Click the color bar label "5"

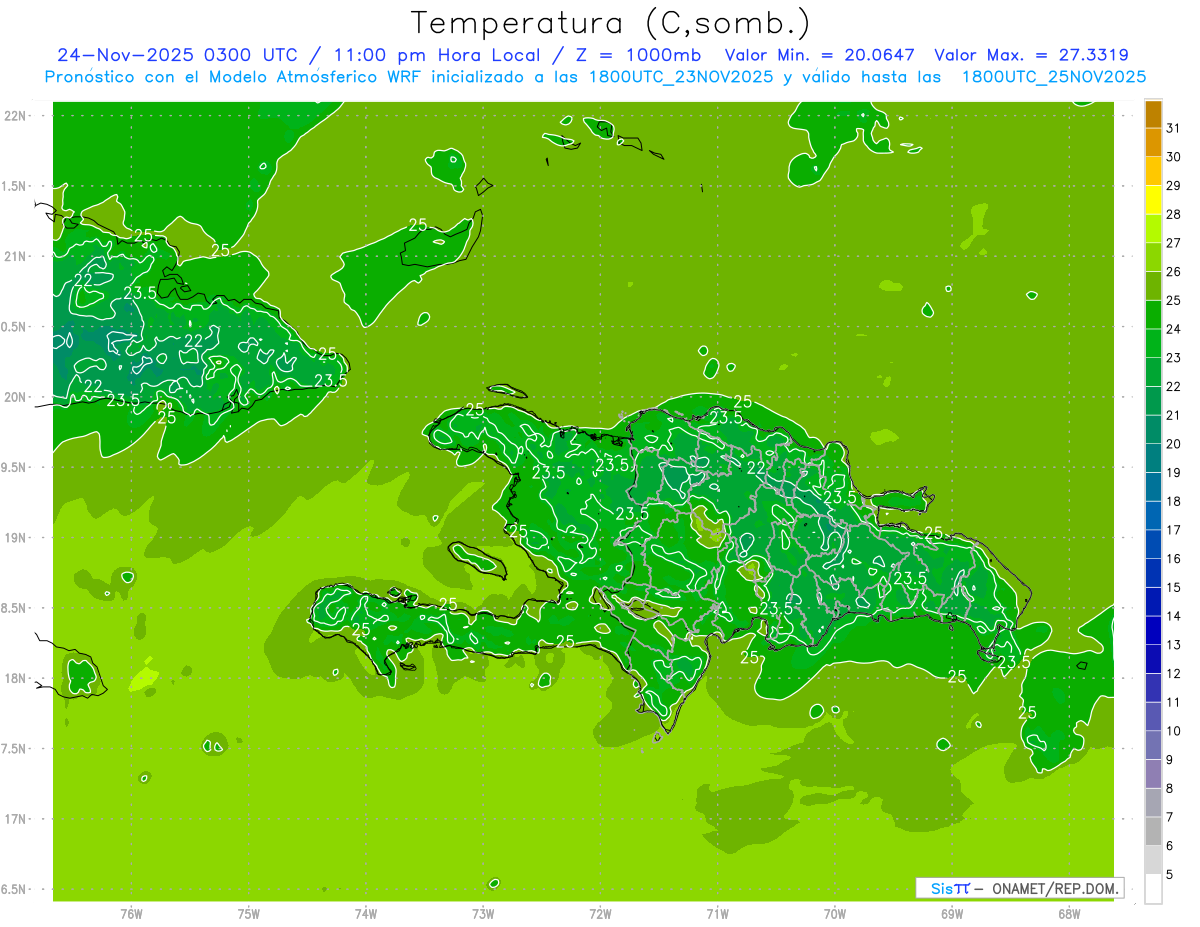pos(1169,875)
